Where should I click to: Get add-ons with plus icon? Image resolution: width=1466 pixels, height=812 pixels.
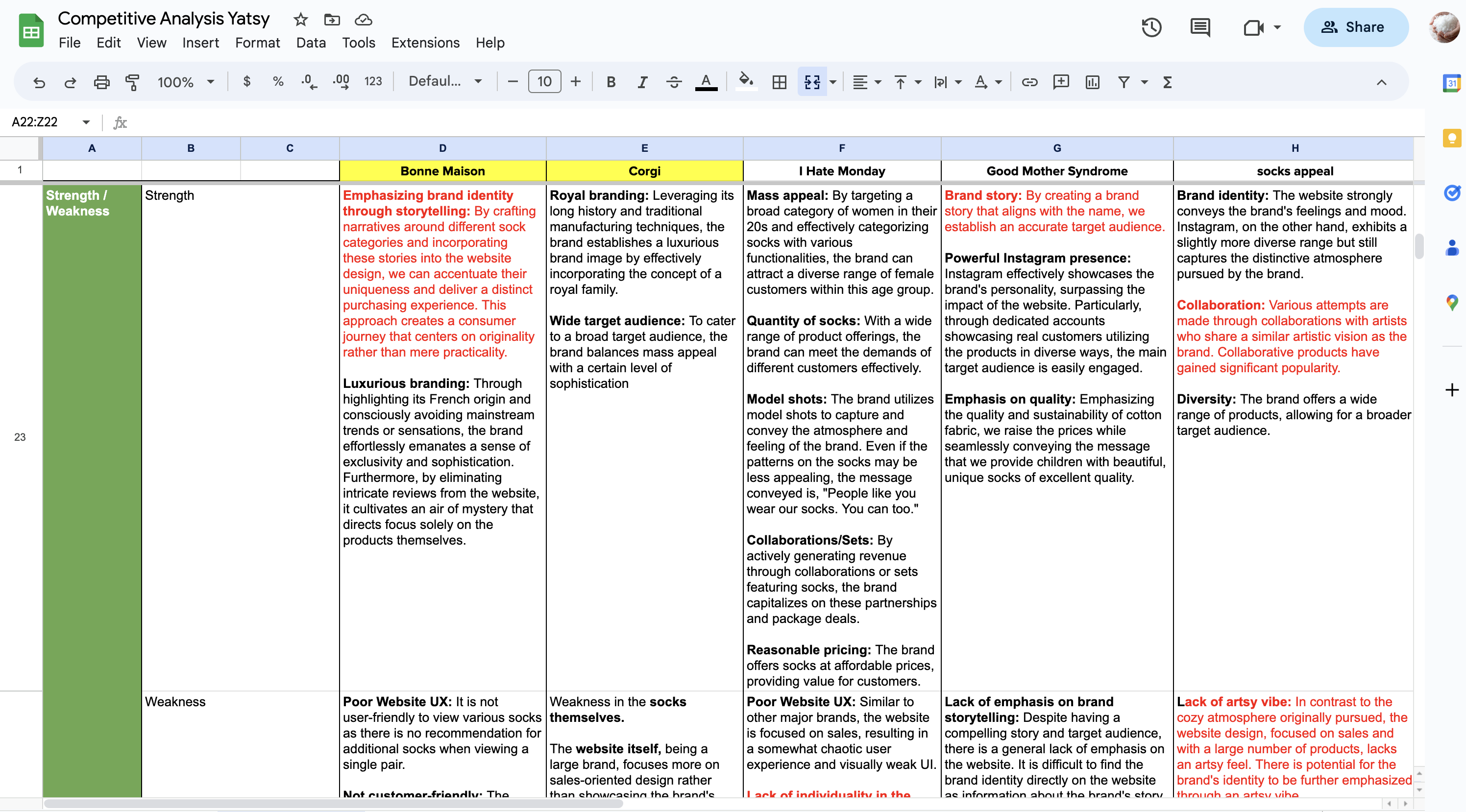tap(1452, 390)
